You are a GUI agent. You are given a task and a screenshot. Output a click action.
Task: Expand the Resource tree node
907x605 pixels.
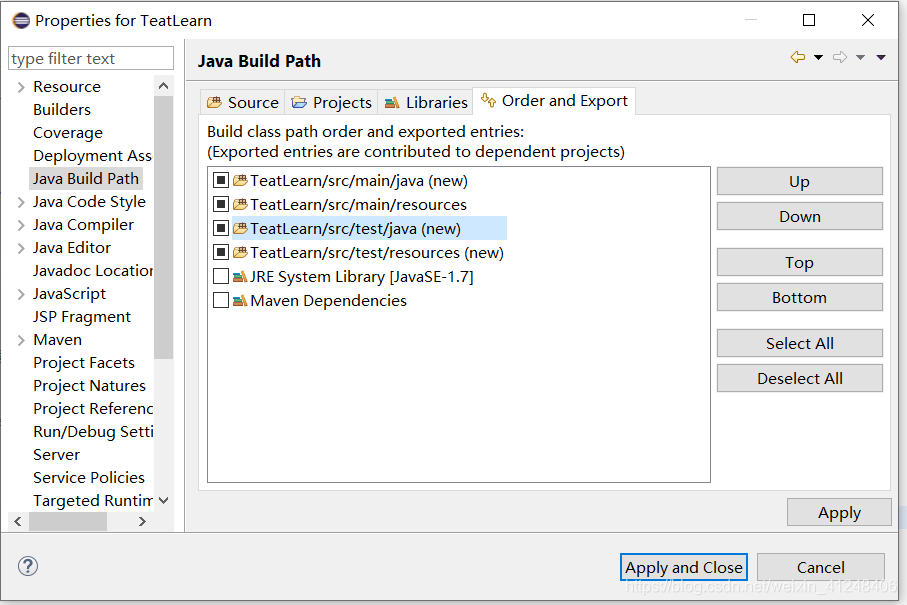[21, 87]
